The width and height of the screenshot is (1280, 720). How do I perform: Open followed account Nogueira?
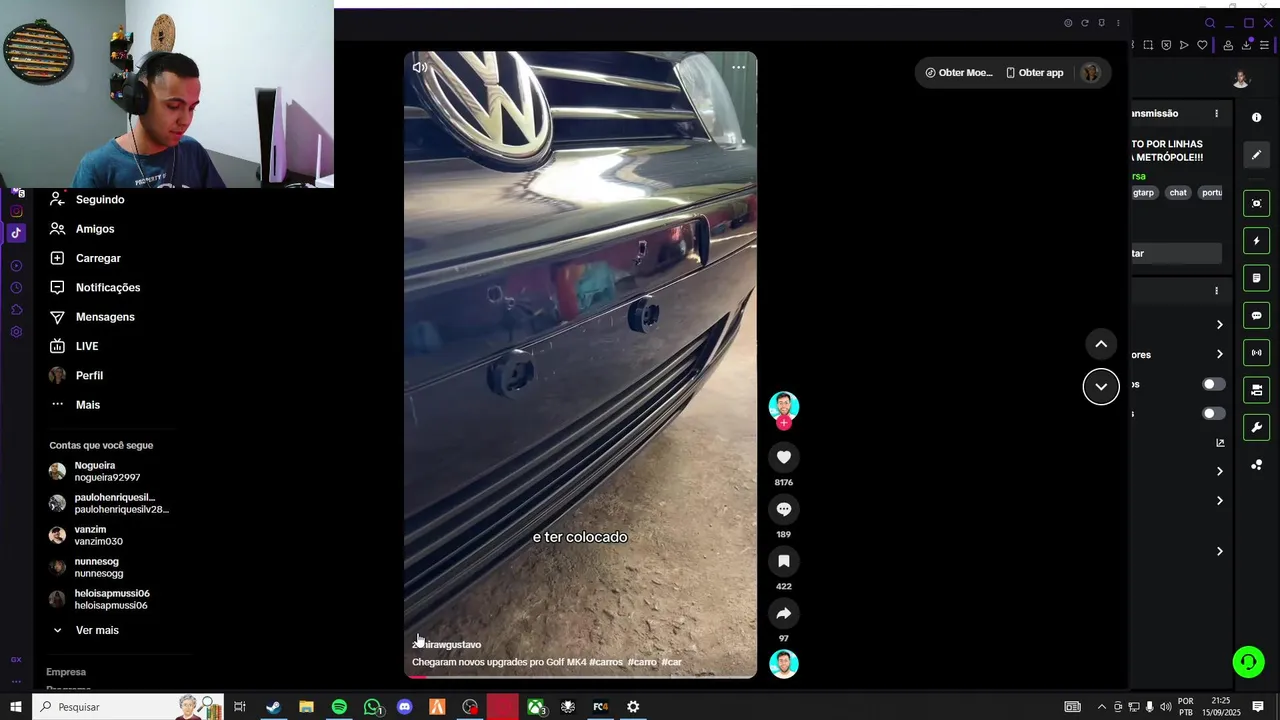(x=95, y=471)
